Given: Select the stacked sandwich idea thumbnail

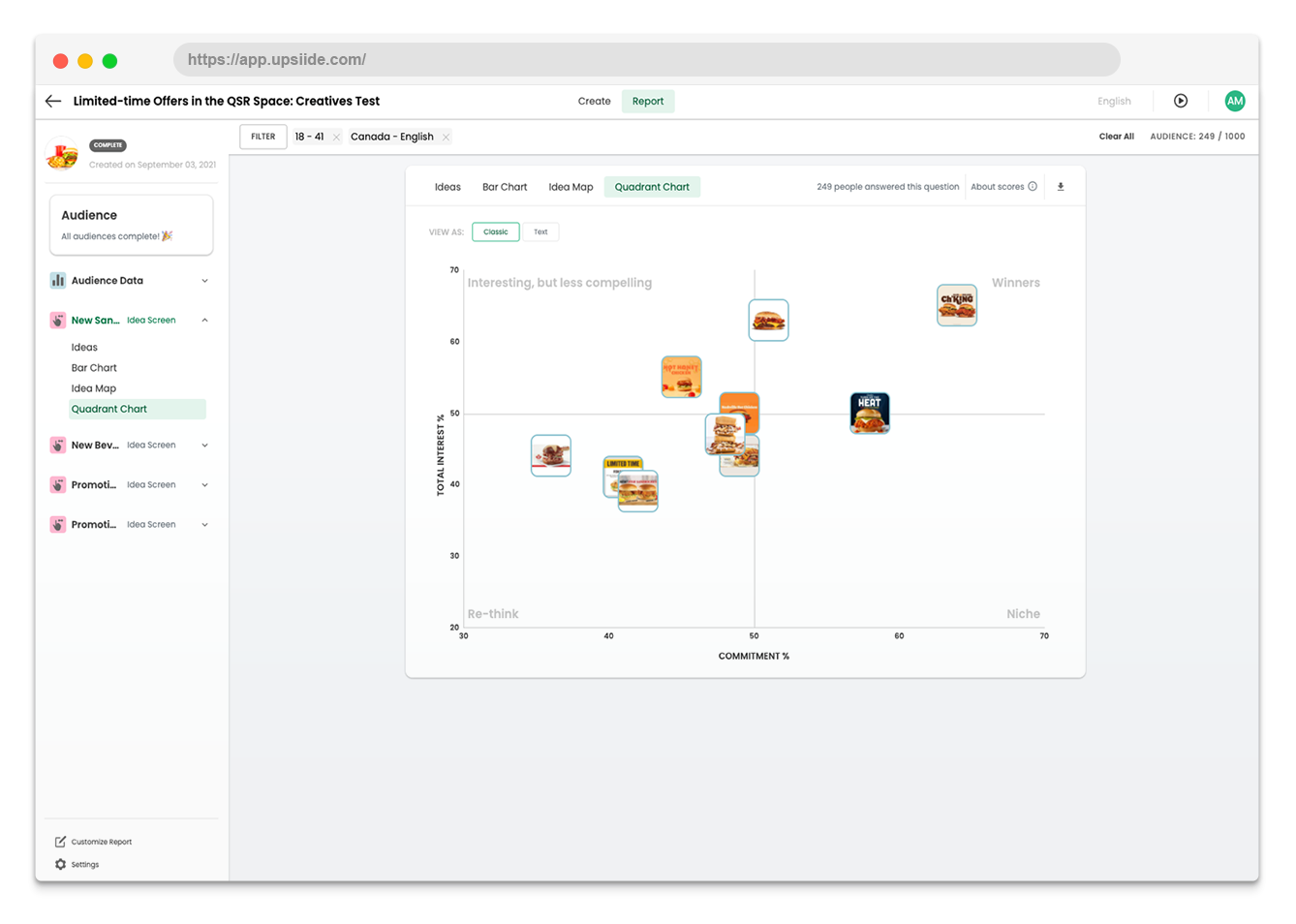Looking at the screenshot, I should [x=724, y=434].
